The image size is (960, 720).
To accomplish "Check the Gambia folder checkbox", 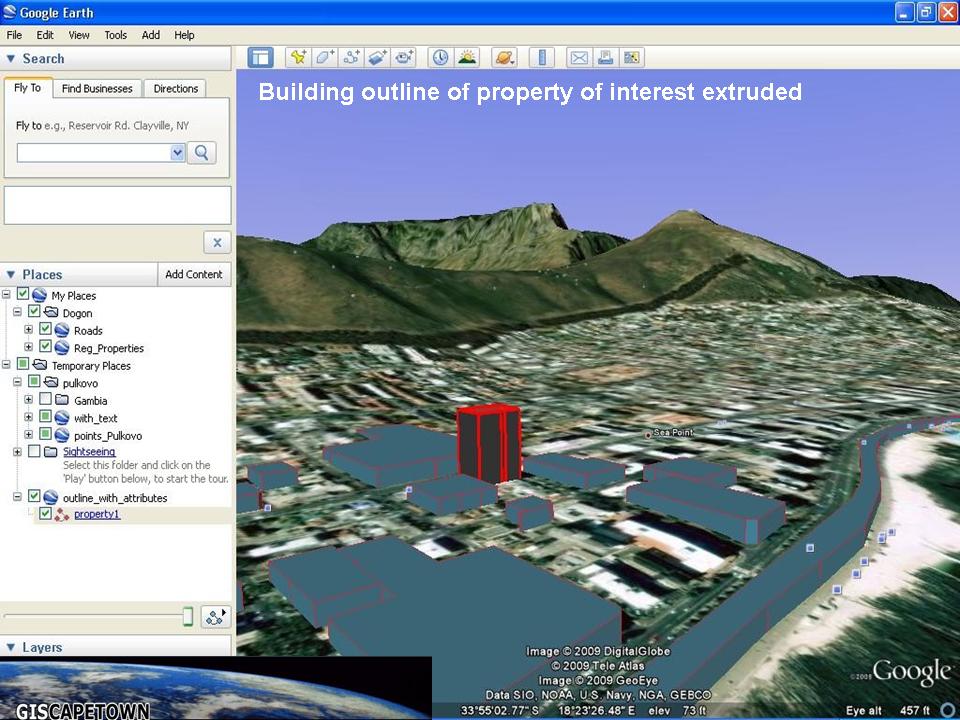I will 45,399.
